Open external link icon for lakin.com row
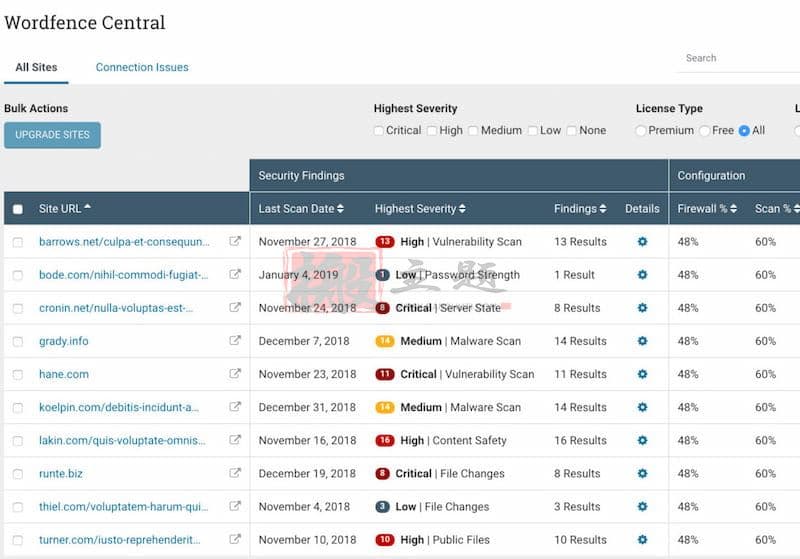 tap(235, 440)
